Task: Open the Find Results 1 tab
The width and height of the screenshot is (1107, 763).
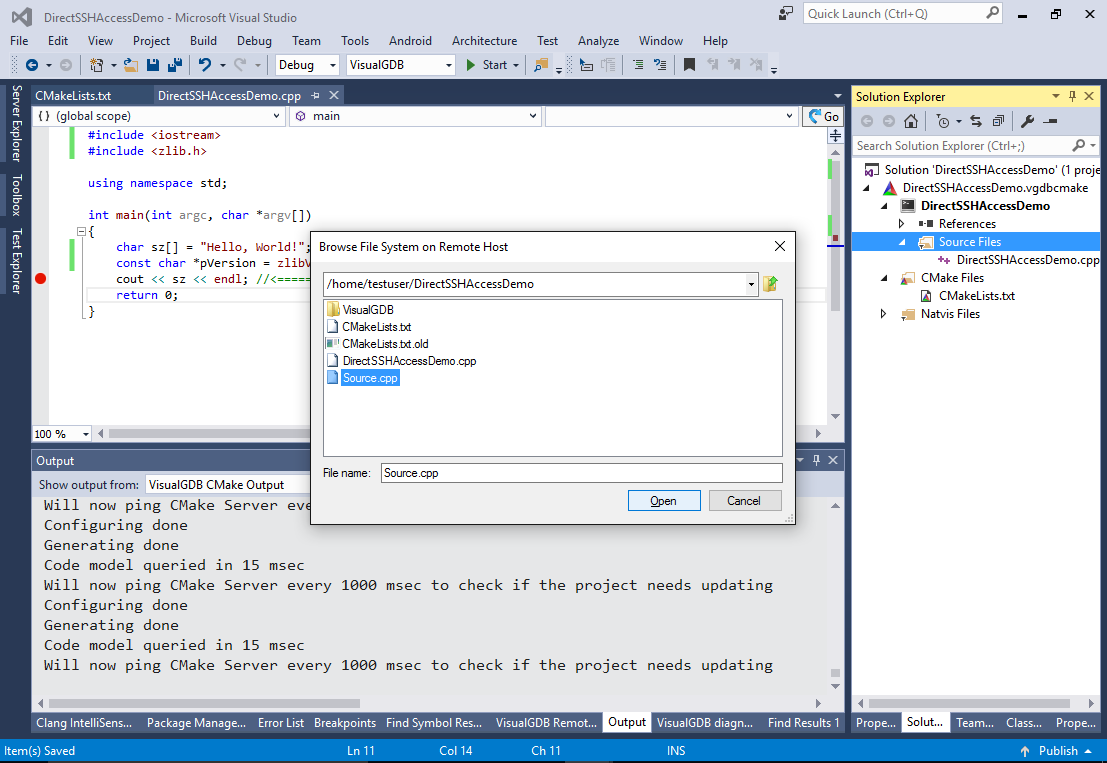Action: click(x=803, y=723)
